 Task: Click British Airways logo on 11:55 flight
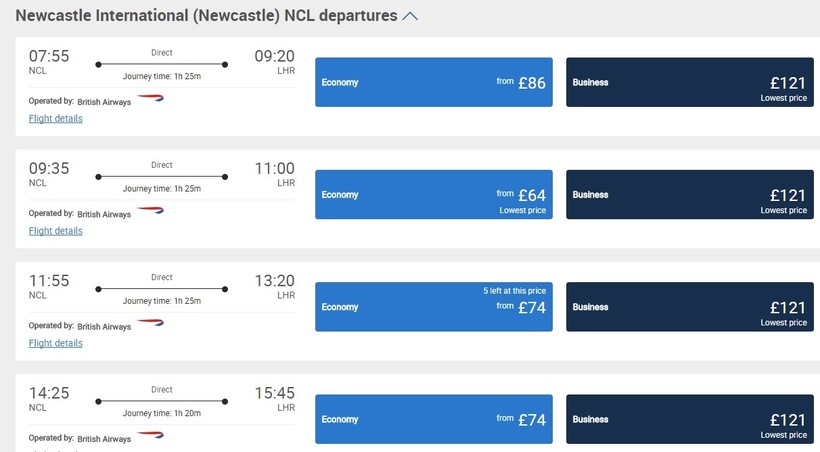click(x=150, y=324)
